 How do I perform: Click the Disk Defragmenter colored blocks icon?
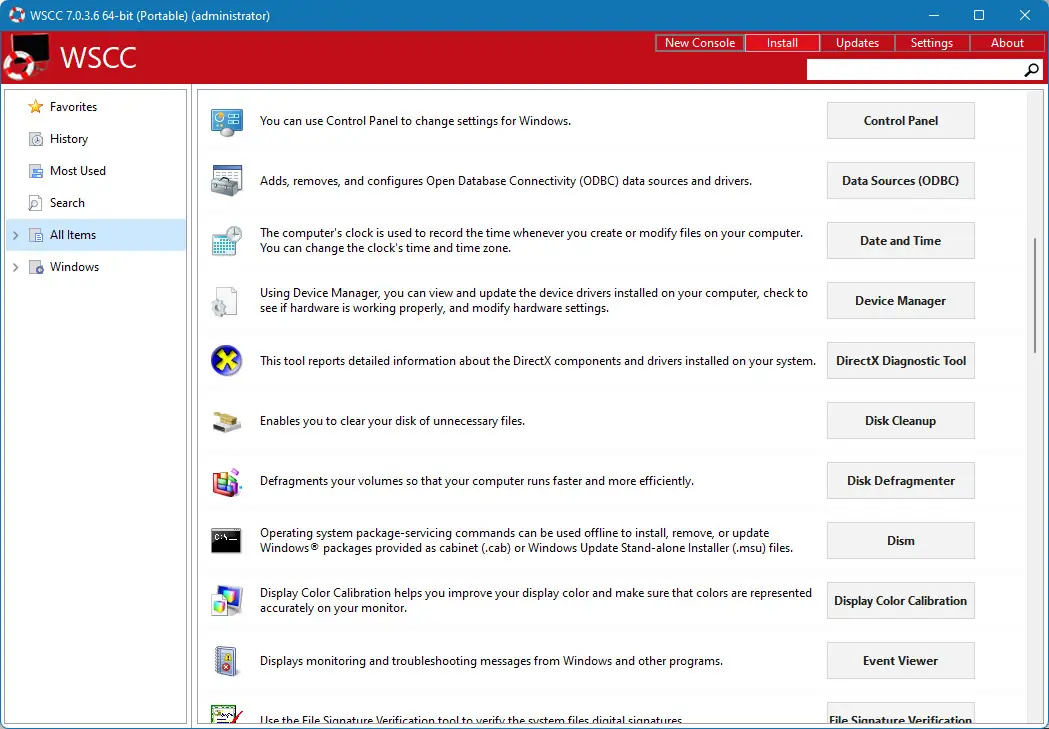pyautogui.click(x=226, y=482)
